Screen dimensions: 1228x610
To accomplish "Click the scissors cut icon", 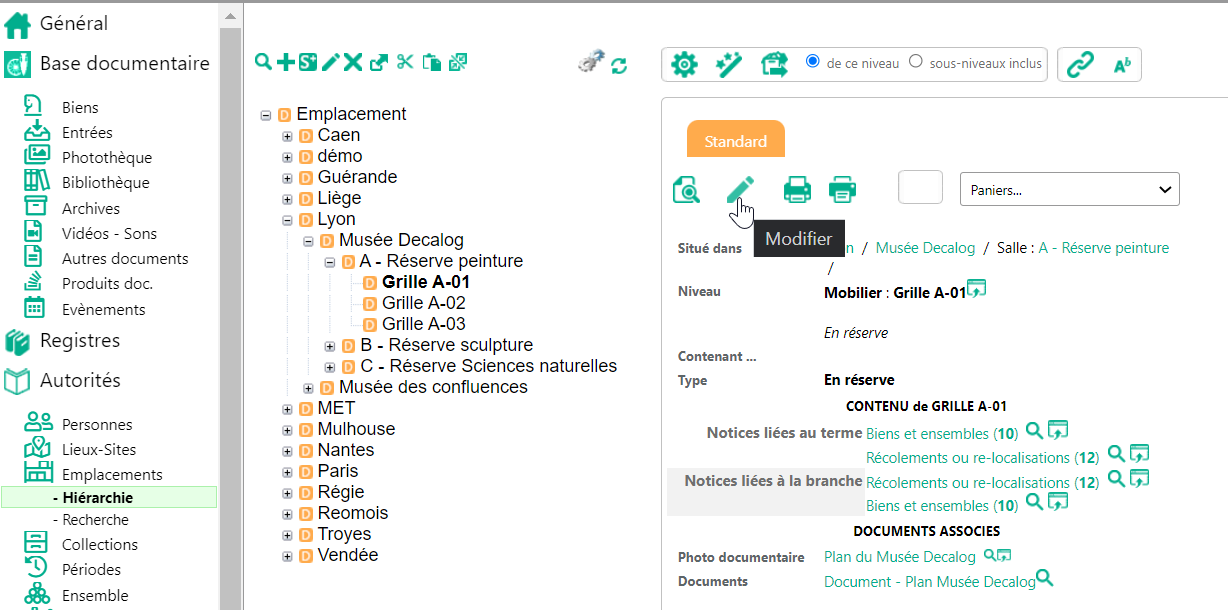I will tap(404, 63).
